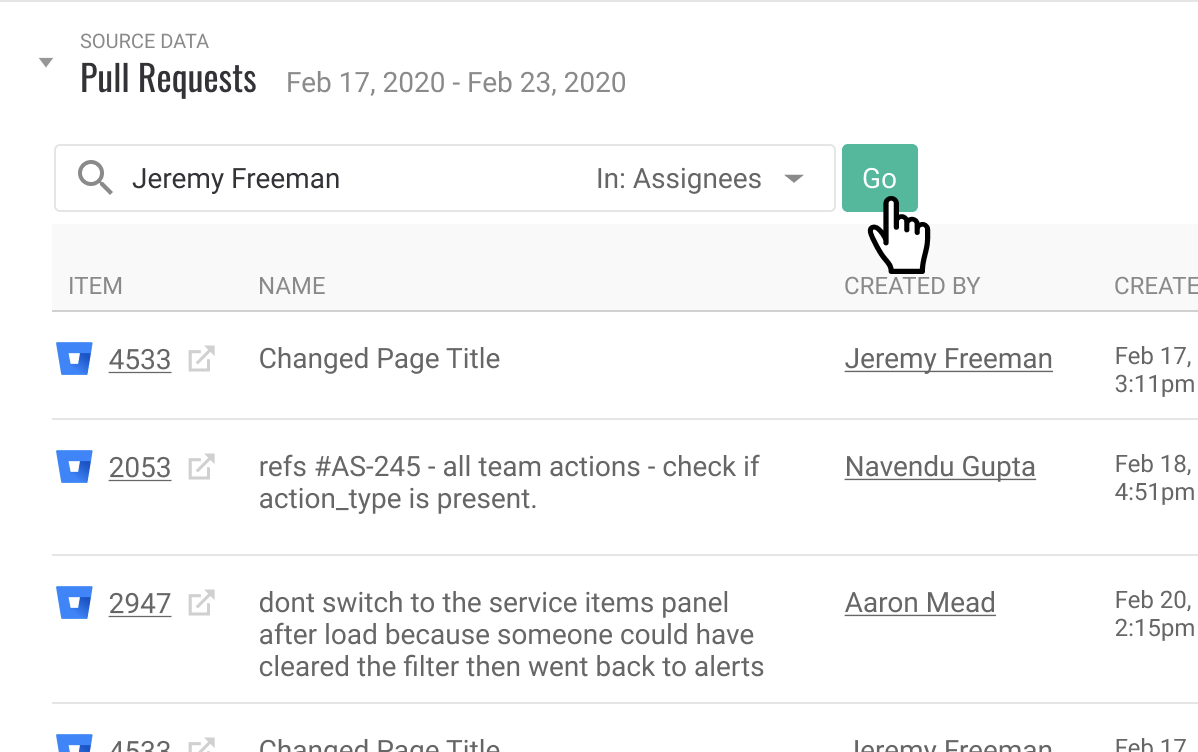Open pull request 4533 link
1198x752 pixels.
pos(140,360)
